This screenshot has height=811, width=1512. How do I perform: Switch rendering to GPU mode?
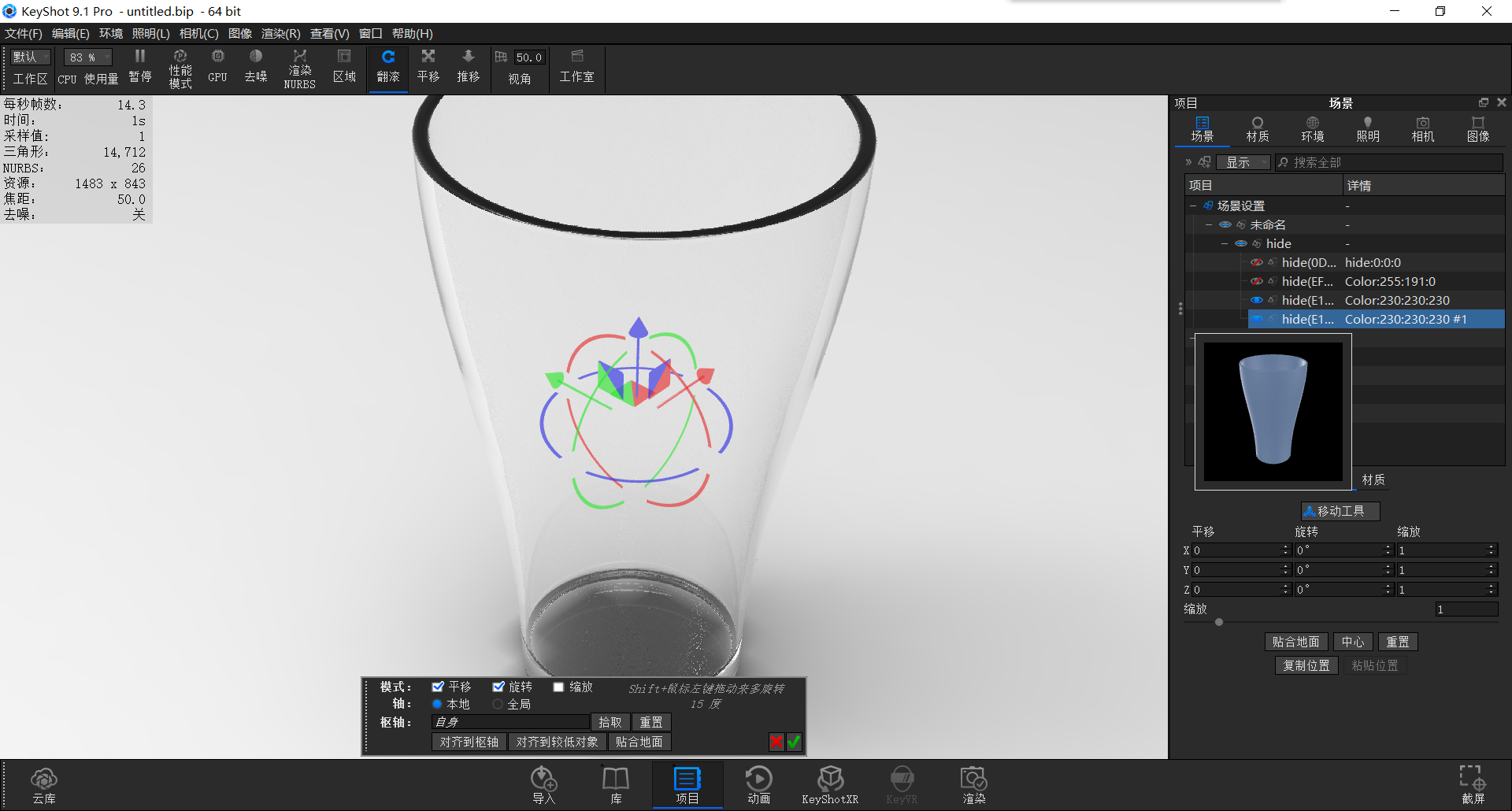pos(217,67)
